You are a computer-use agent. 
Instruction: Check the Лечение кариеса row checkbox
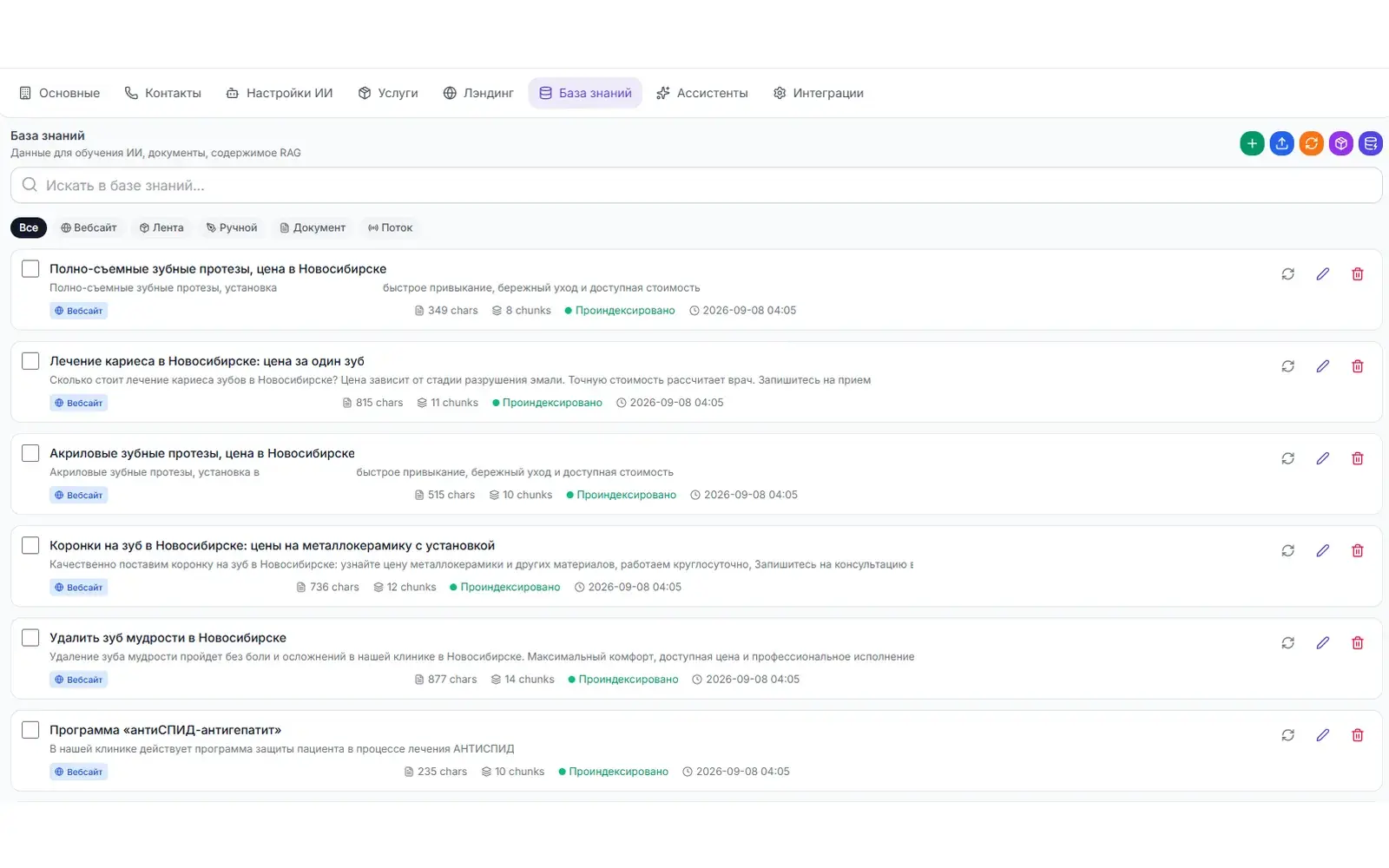click(30, 361)
